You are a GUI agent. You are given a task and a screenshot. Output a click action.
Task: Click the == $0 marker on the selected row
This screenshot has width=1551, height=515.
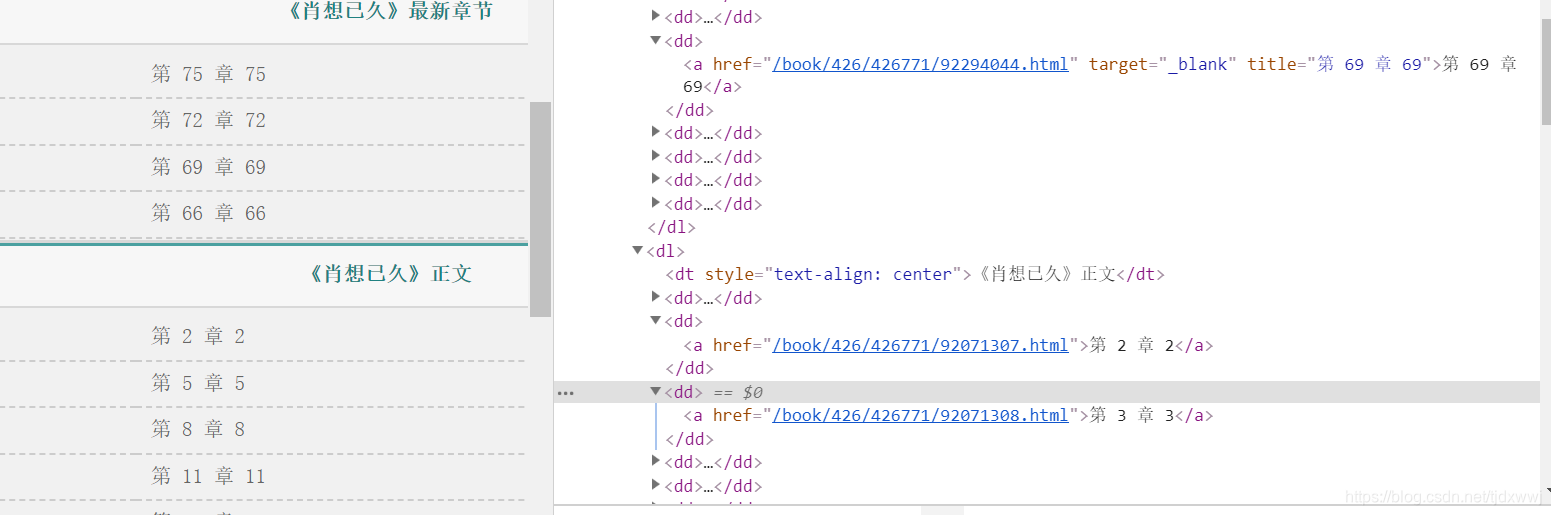coord(737,392)
